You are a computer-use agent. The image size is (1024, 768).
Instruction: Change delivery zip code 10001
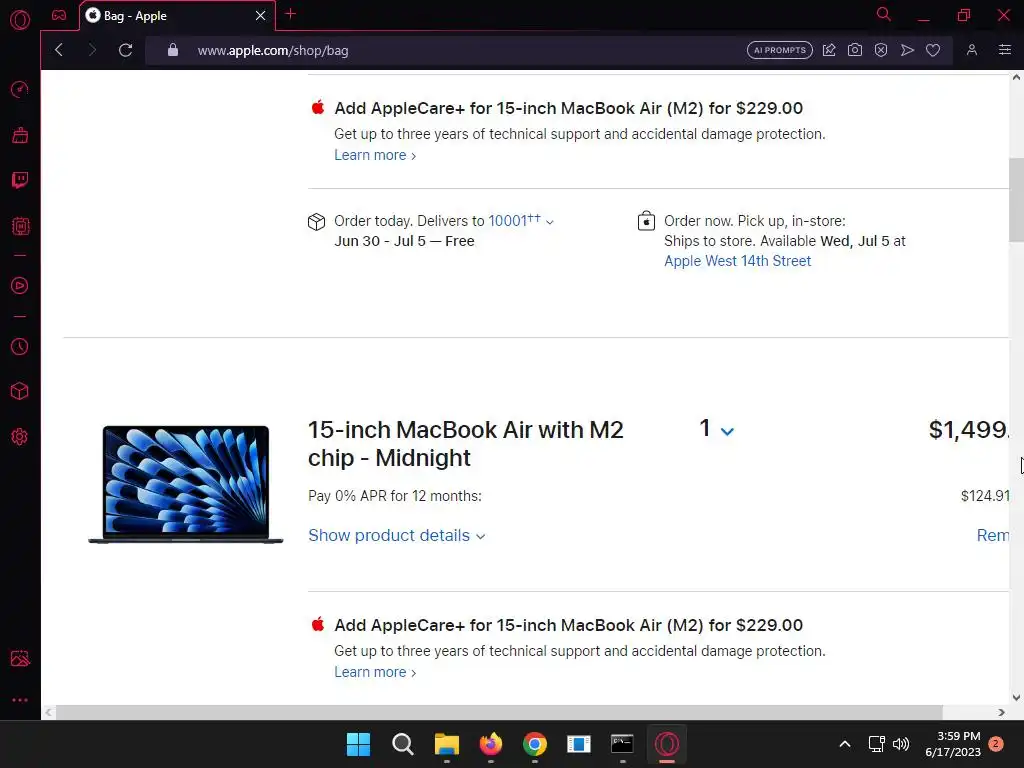pos(520,221)
